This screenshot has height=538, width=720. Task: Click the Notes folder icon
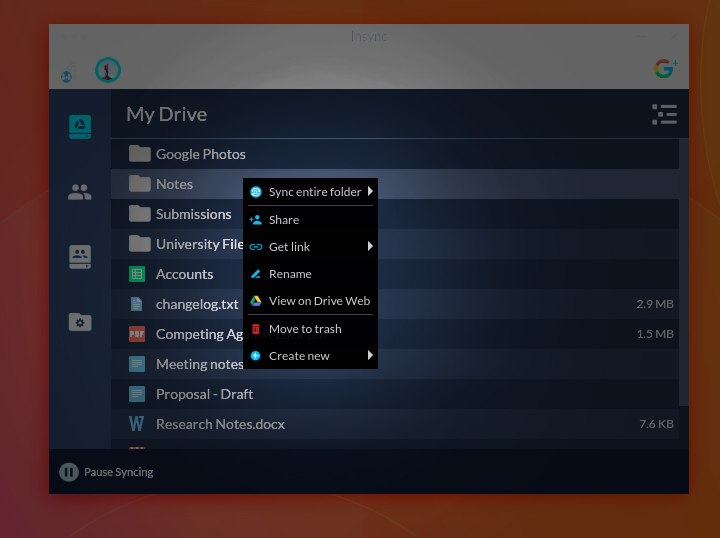coord(140,184)
